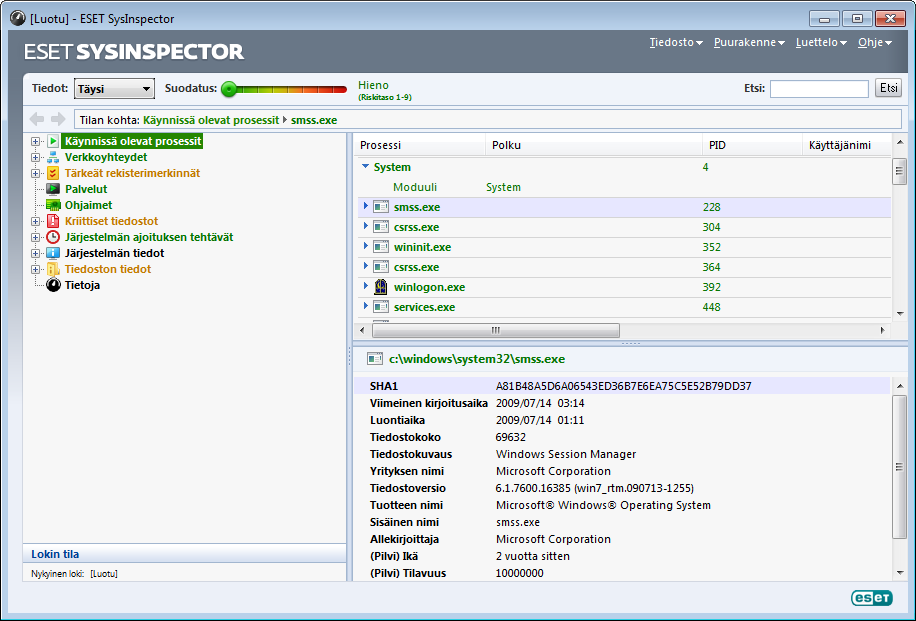Screen dimensions: 916x621
Task: Click the SHA1 hash value row
Action: 623,386
